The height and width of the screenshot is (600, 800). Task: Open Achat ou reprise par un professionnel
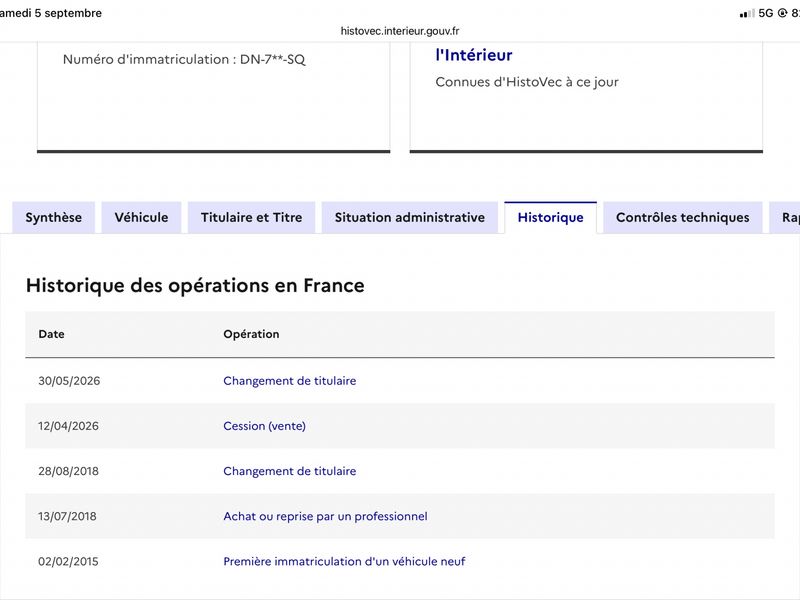coord(325,516)
